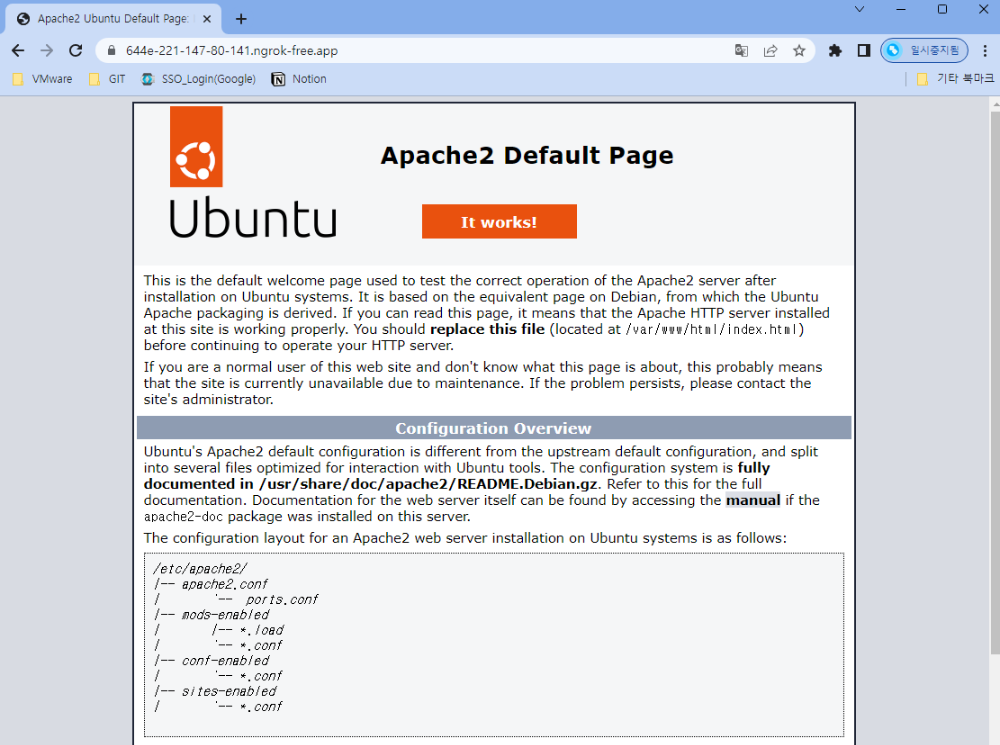The width and height of the screenshot is (1000, 745).
Task: Open SSO_Login(Google) bookmark
Action: (198, 79)
